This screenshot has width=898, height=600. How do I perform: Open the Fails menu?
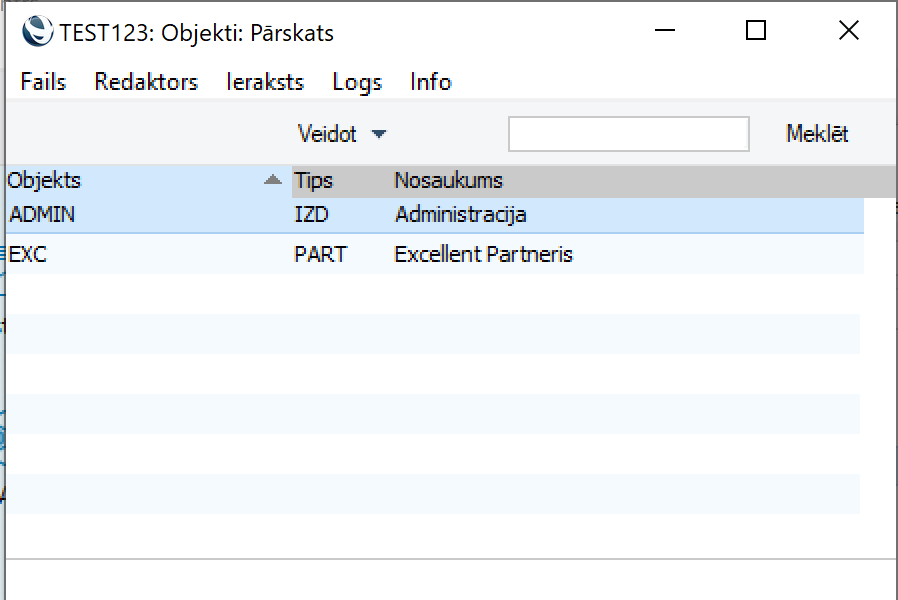(43, 82)
